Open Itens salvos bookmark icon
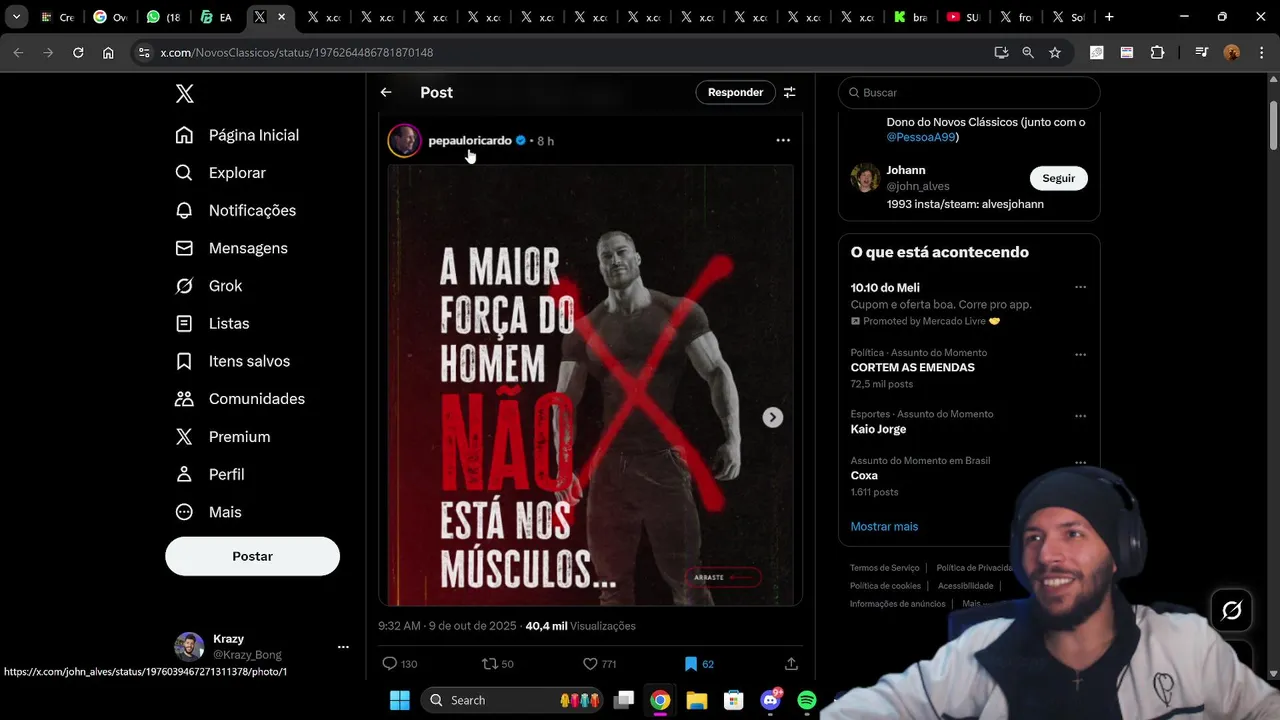This screenshot has height=720, width=1280. [x=184, y=361]
